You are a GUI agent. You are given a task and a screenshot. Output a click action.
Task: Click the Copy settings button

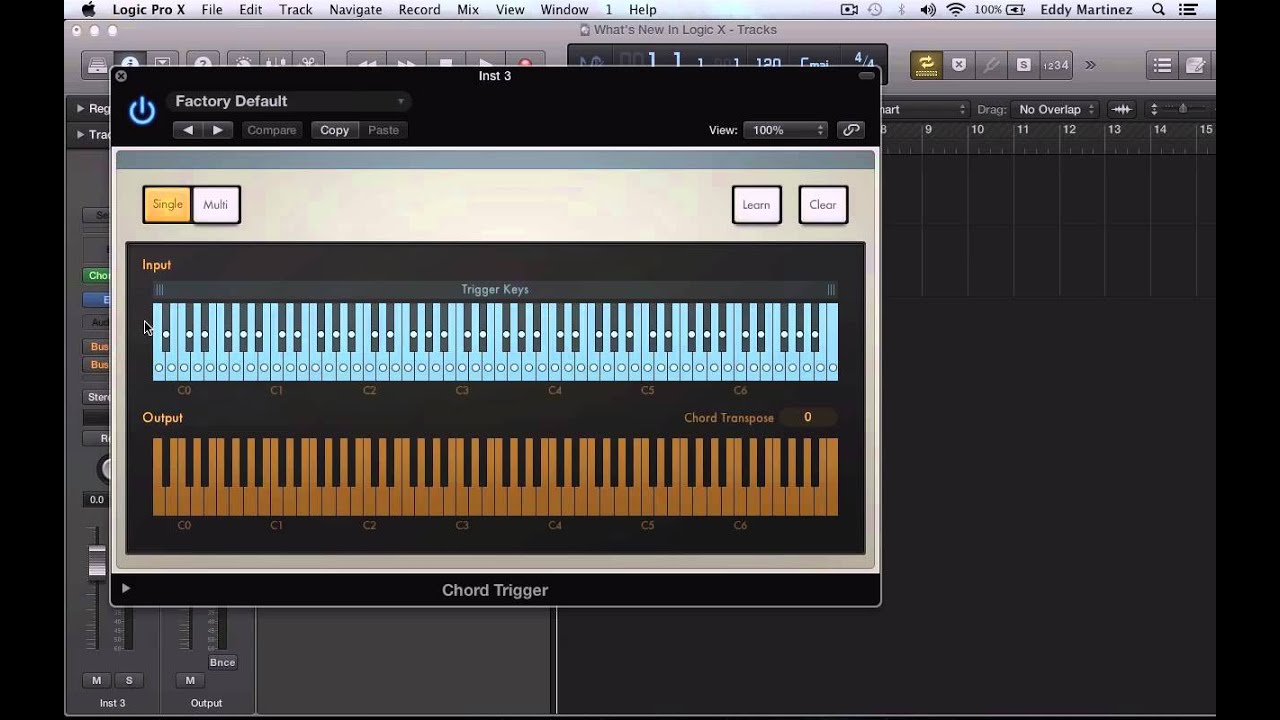click(334, 130)
